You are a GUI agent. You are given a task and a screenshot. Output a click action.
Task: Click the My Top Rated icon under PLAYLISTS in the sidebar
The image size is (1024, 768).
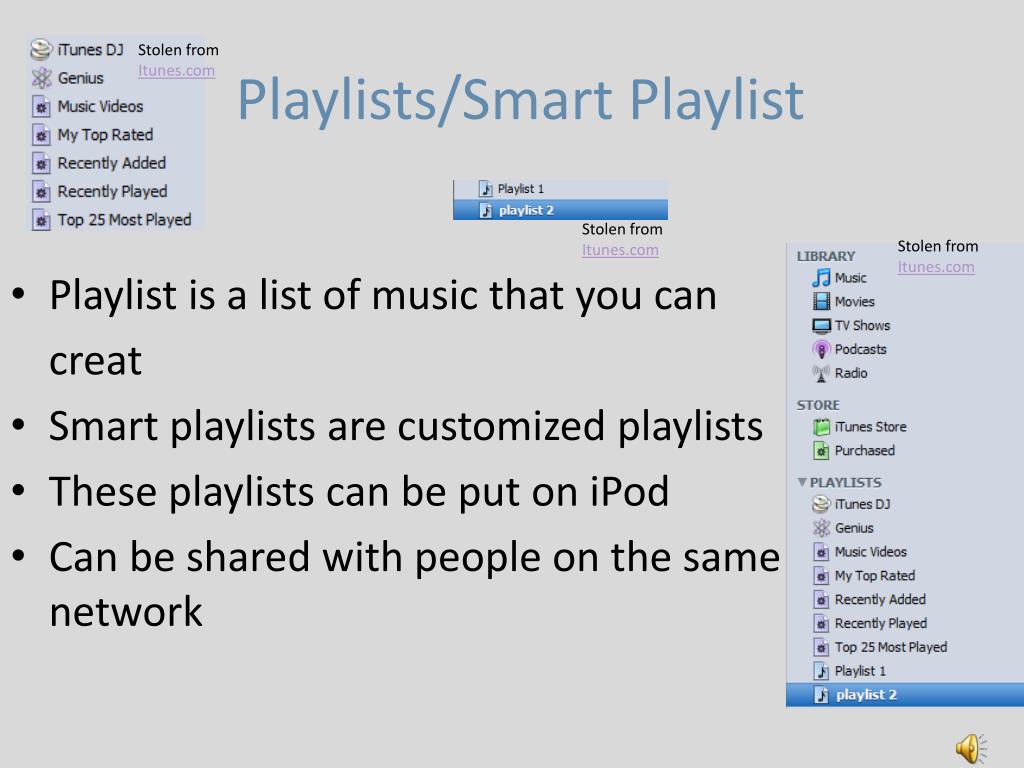point(821,575)
